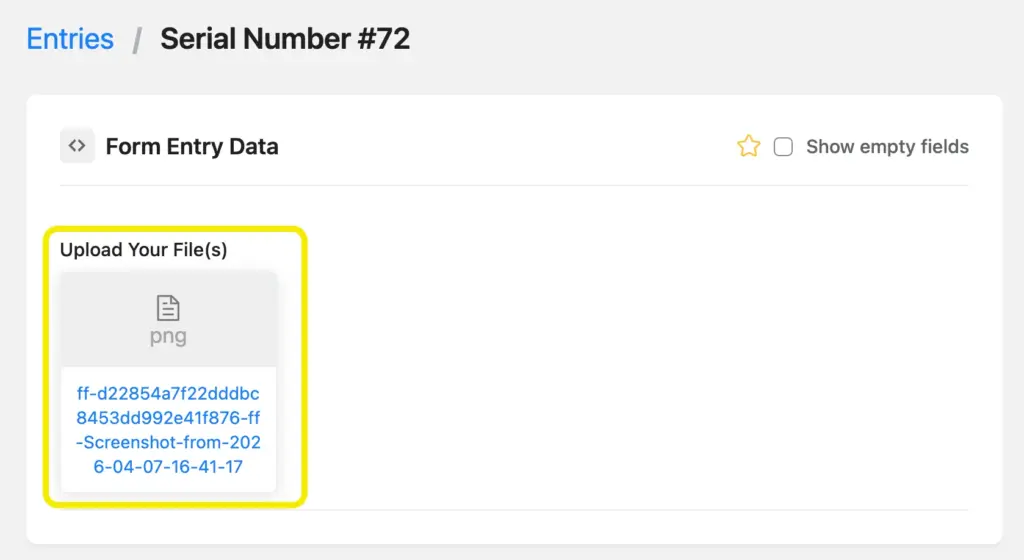Click the png document file icon
The image size is (1024, 560).
pyautogui.click(x=168, y=308)
